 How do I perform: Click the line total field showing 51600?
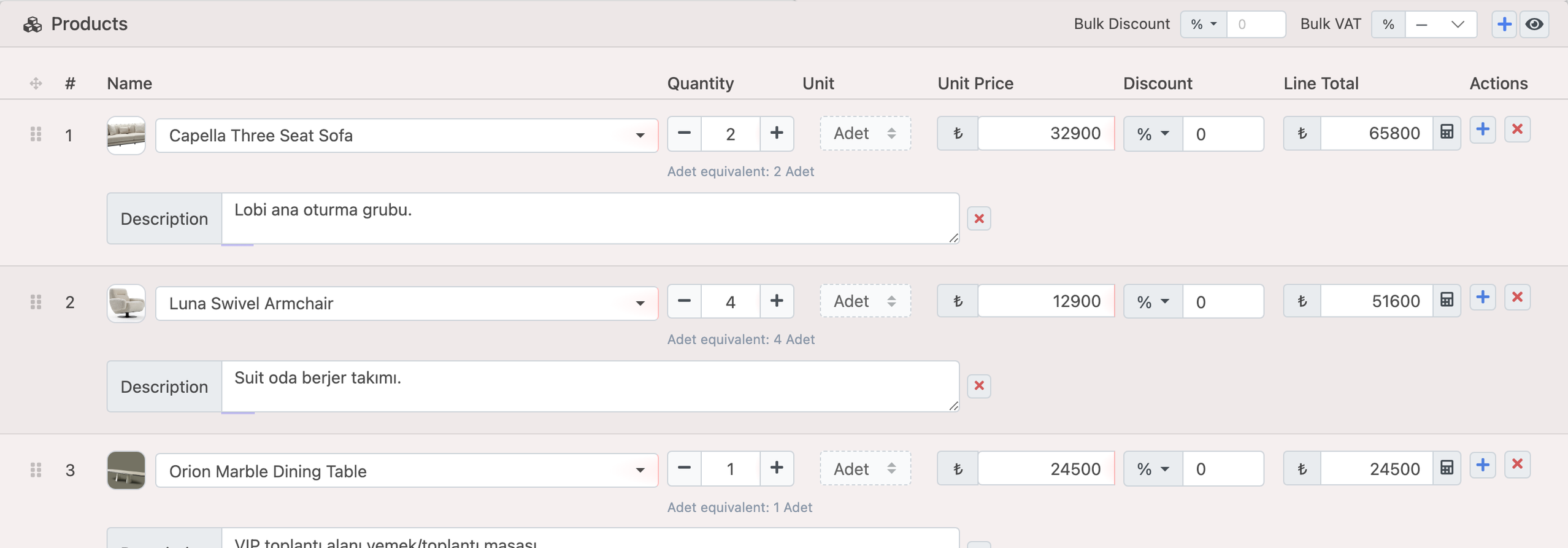point(1377,301)
